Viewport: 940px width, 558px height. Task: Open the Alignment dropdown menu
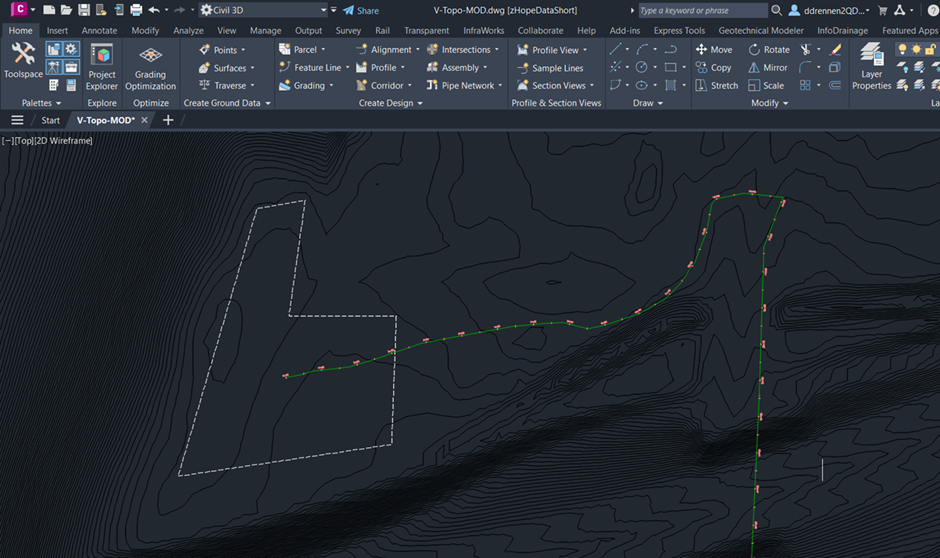390,49
